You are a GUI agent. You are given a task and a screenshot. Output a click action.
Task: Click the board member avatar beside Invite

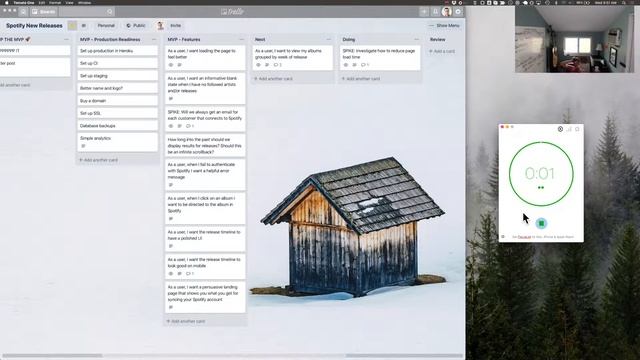[x=160, y=25]
